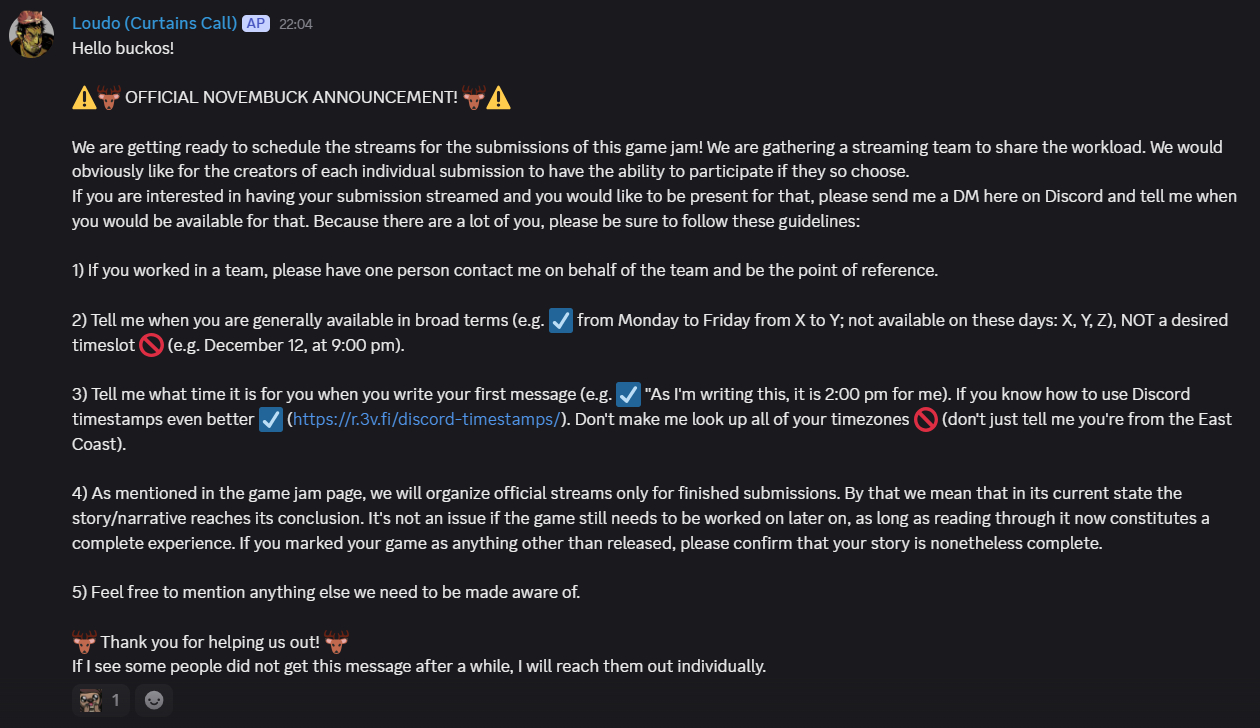
Task: Click the "Hello buckos!" greeting line
Action: pos(123,48)
